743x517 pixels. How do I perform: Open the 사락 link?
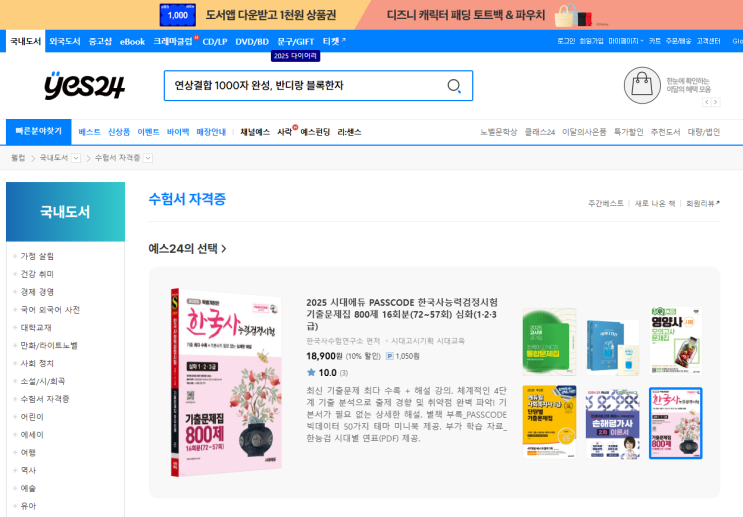284,132
